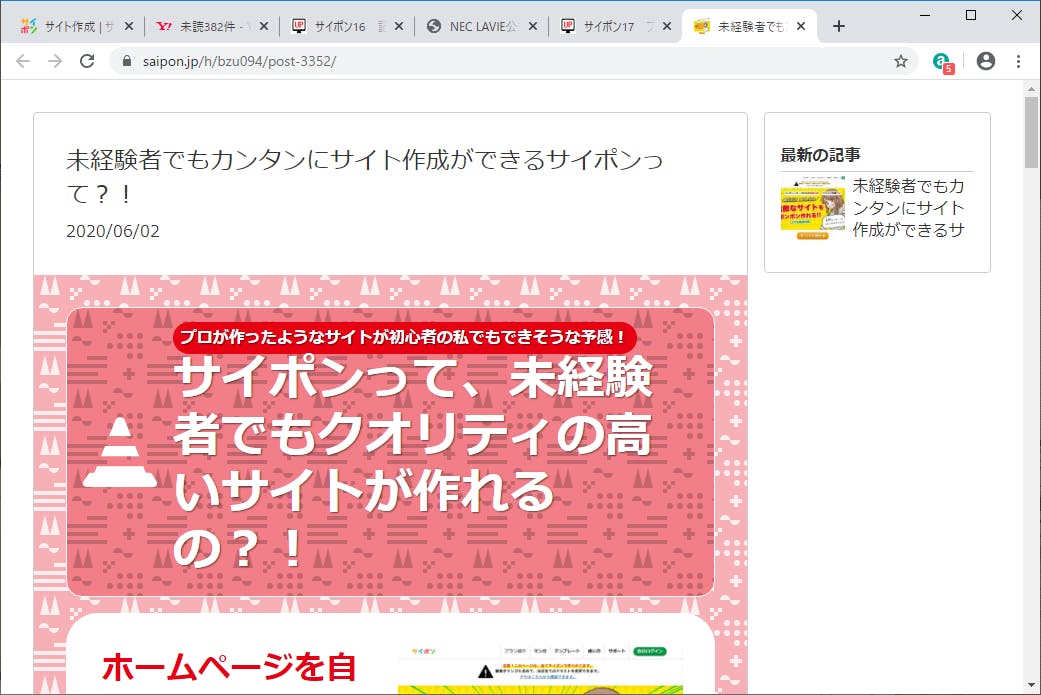The image size is (1041, 695).
Task: Focus the address bar showing saipon.jp URL
Action: [514, 61]
